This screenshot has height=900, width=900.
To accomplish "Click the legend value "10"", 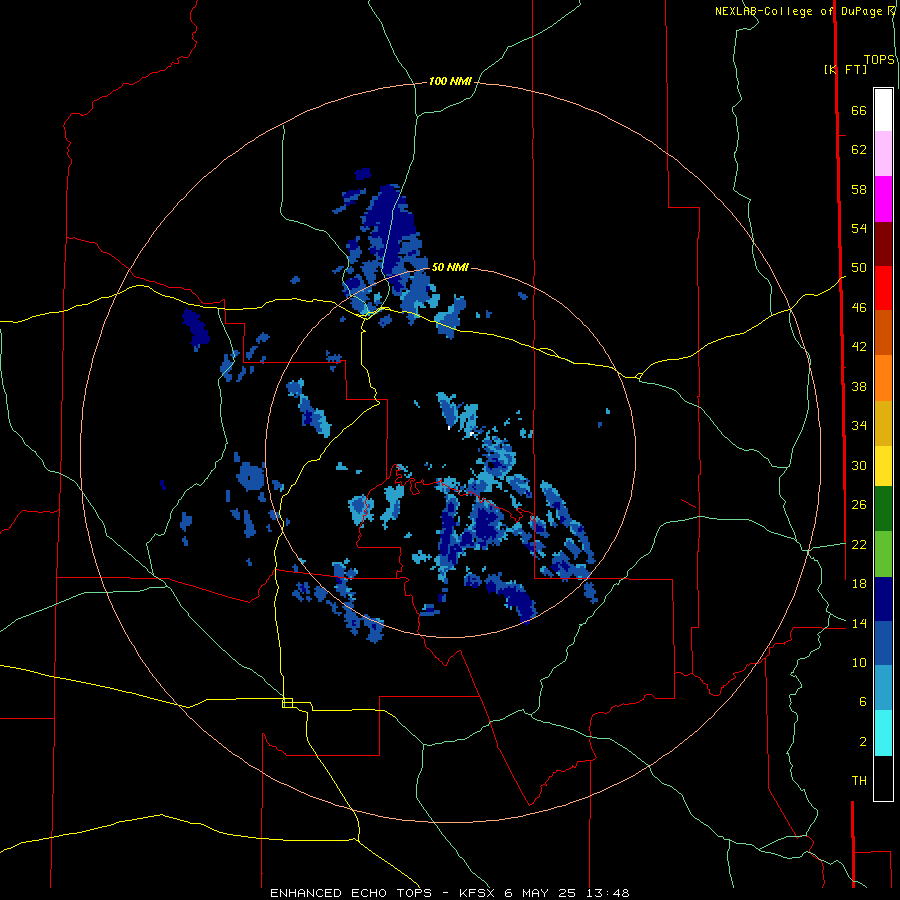I will 859,662.
